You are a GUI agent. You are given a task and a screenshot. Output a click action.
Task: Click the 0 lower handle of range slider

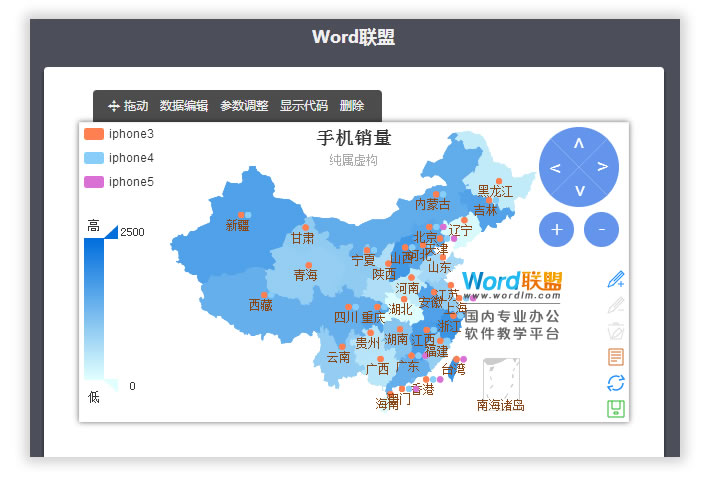(x=111, y=386)
